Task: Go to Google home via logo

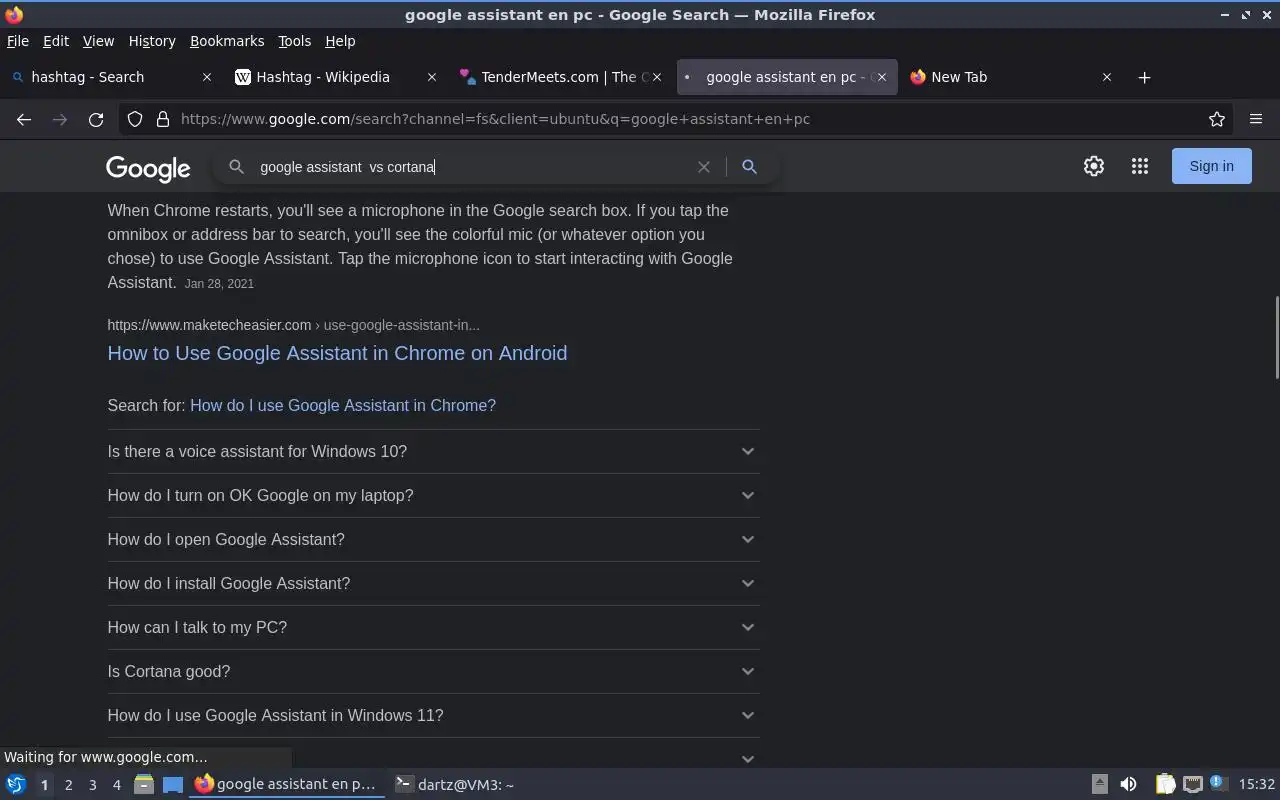Action: coord(148,168)
